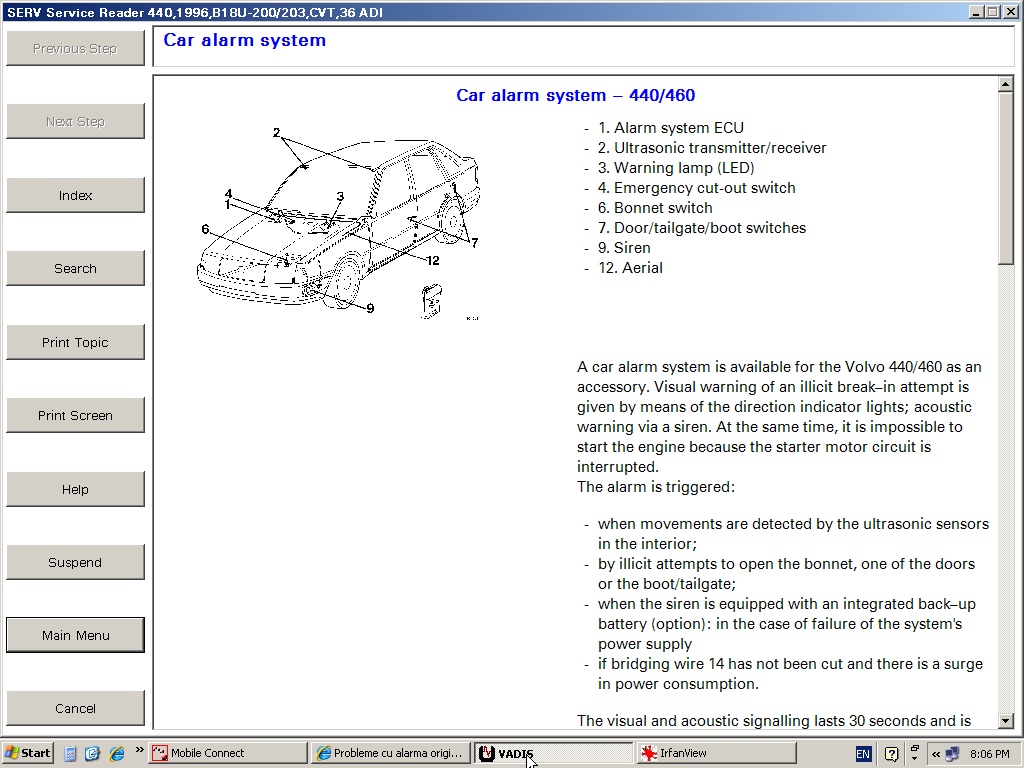Click '4. Emergency cut-out switch' text
The height and width of the screenshot is (768, 1024).
point(697,188)
